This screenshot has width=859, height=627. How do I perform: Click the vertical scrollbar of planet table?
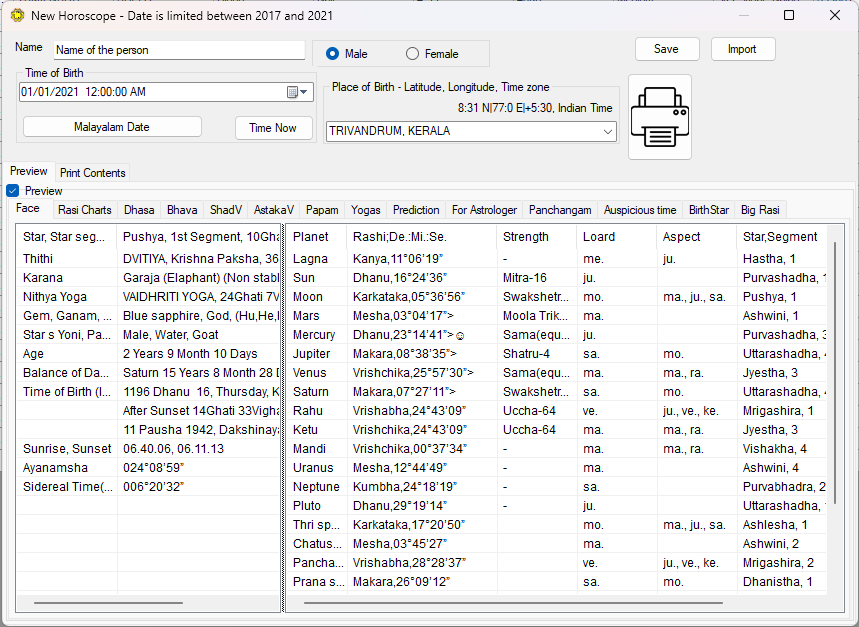click(x=835, y=372)
